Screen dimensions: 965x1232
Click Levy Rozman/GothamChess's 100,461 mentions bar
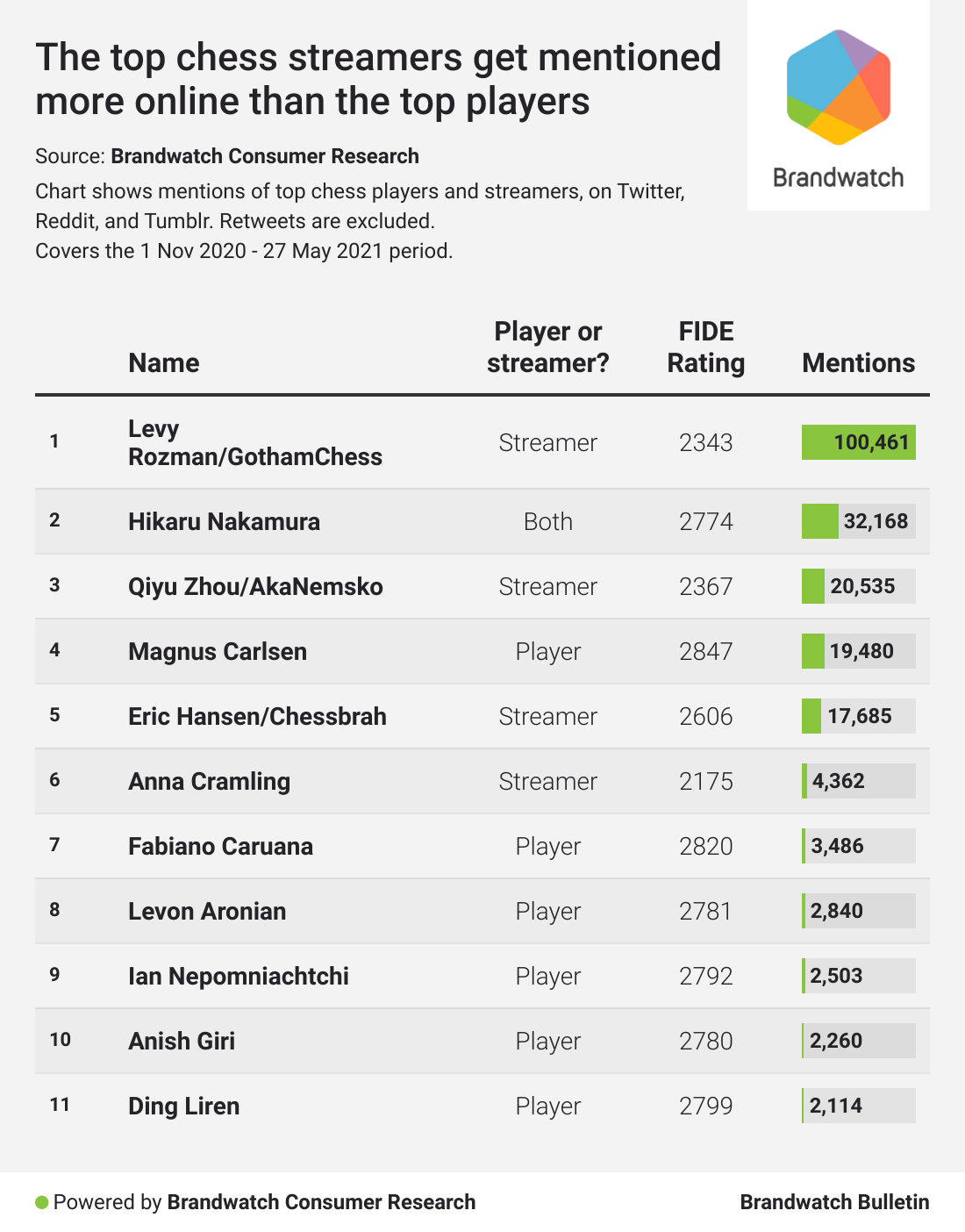click(858, 442)
